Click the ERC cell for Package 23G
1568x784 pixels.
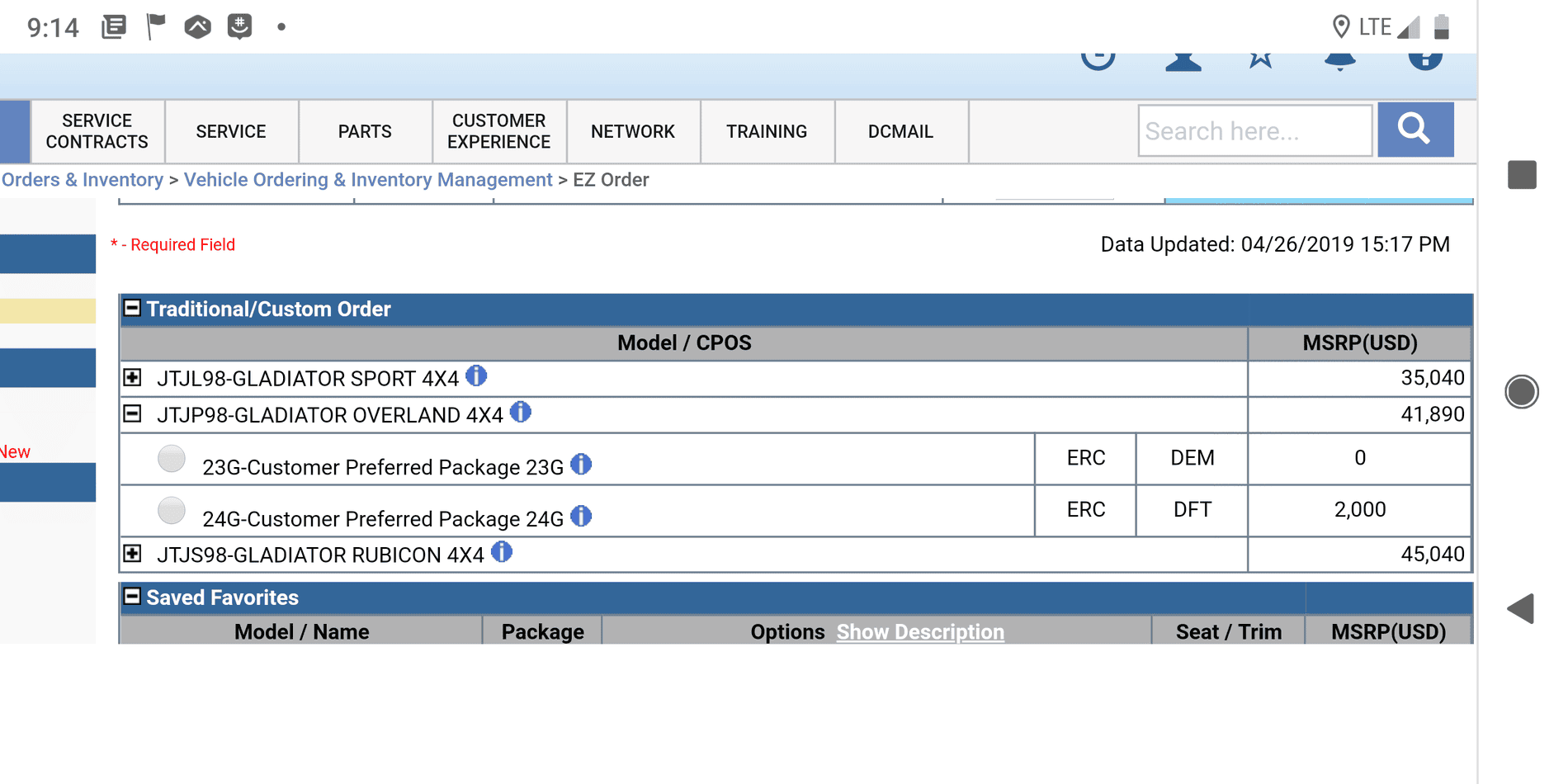tap(1086, 458)
